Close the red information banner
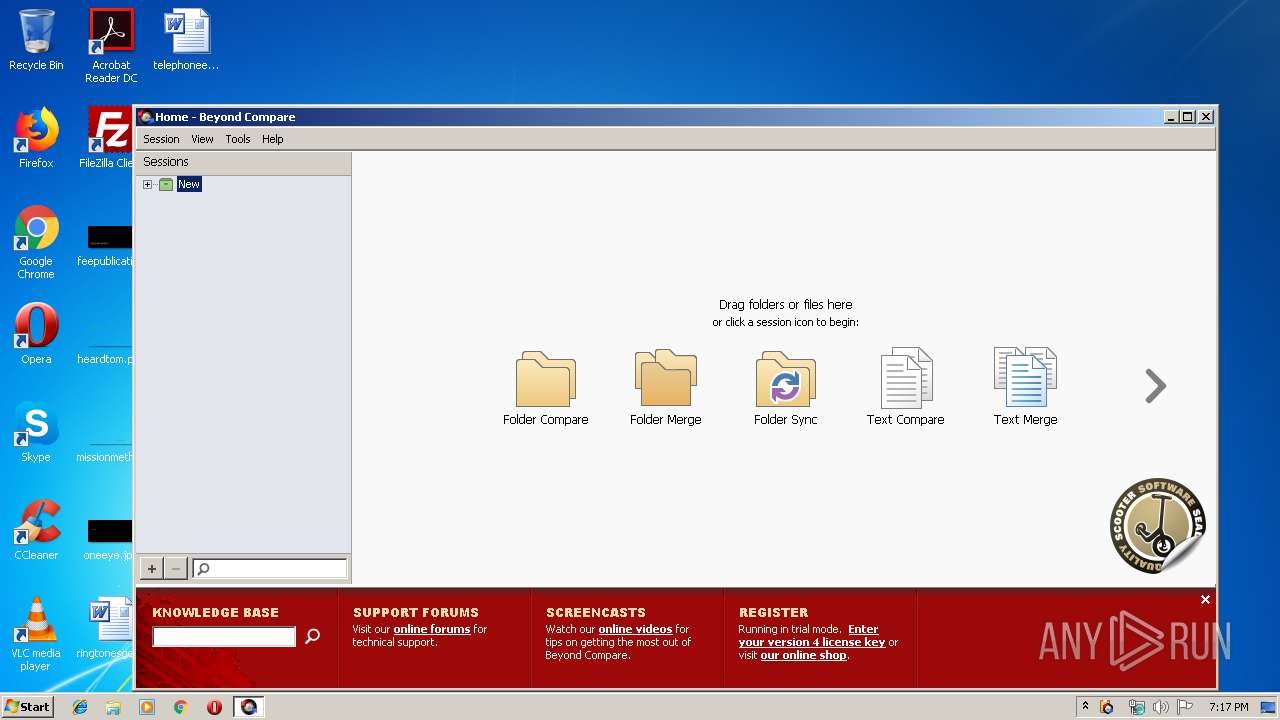The height and width of the screenshot is (720, 1280). click(1205, 599)
